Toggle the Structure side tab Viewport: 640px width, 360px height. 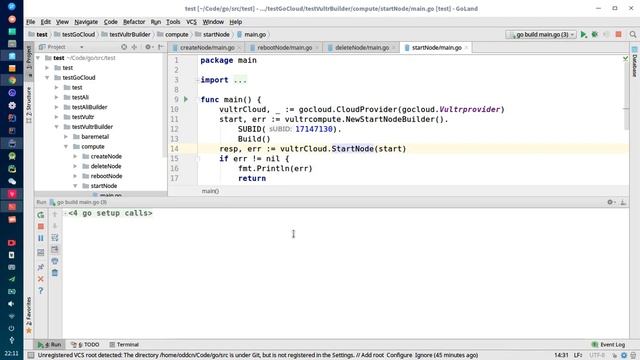pos(29,104)
